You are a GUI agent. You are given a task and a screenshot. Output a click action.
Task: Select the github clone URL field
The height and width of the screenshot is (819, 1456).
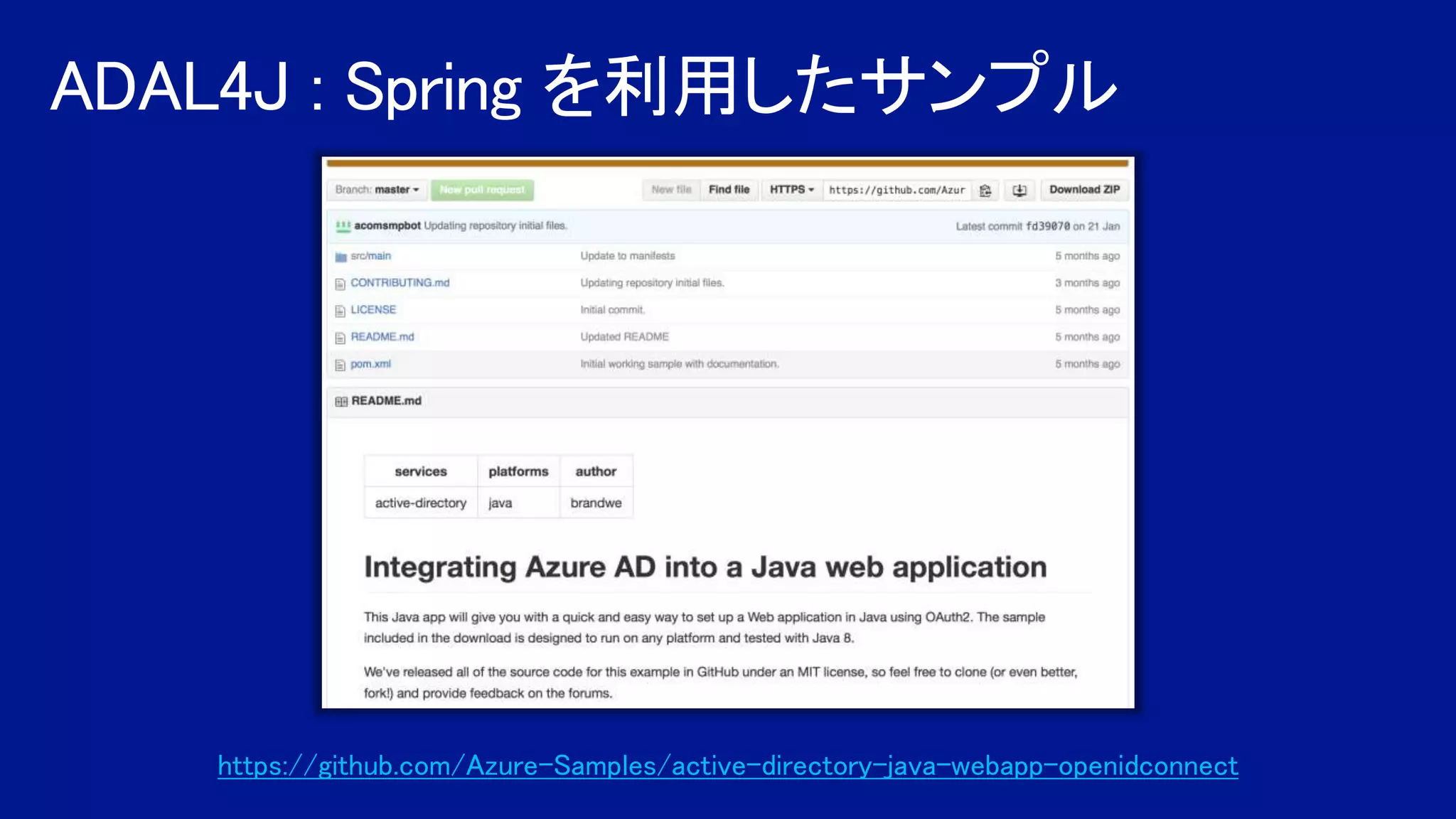897,190
